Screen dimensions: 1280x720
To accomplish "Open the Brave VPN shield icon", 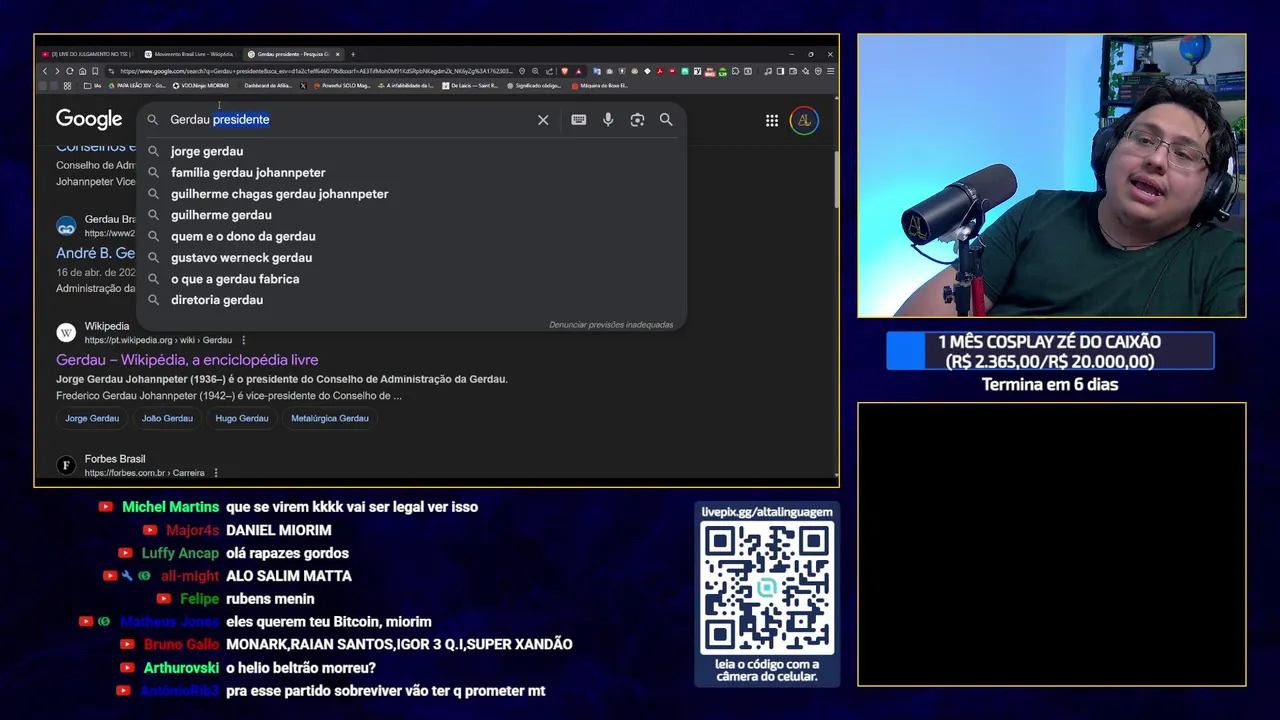I will tap(818, 71).
